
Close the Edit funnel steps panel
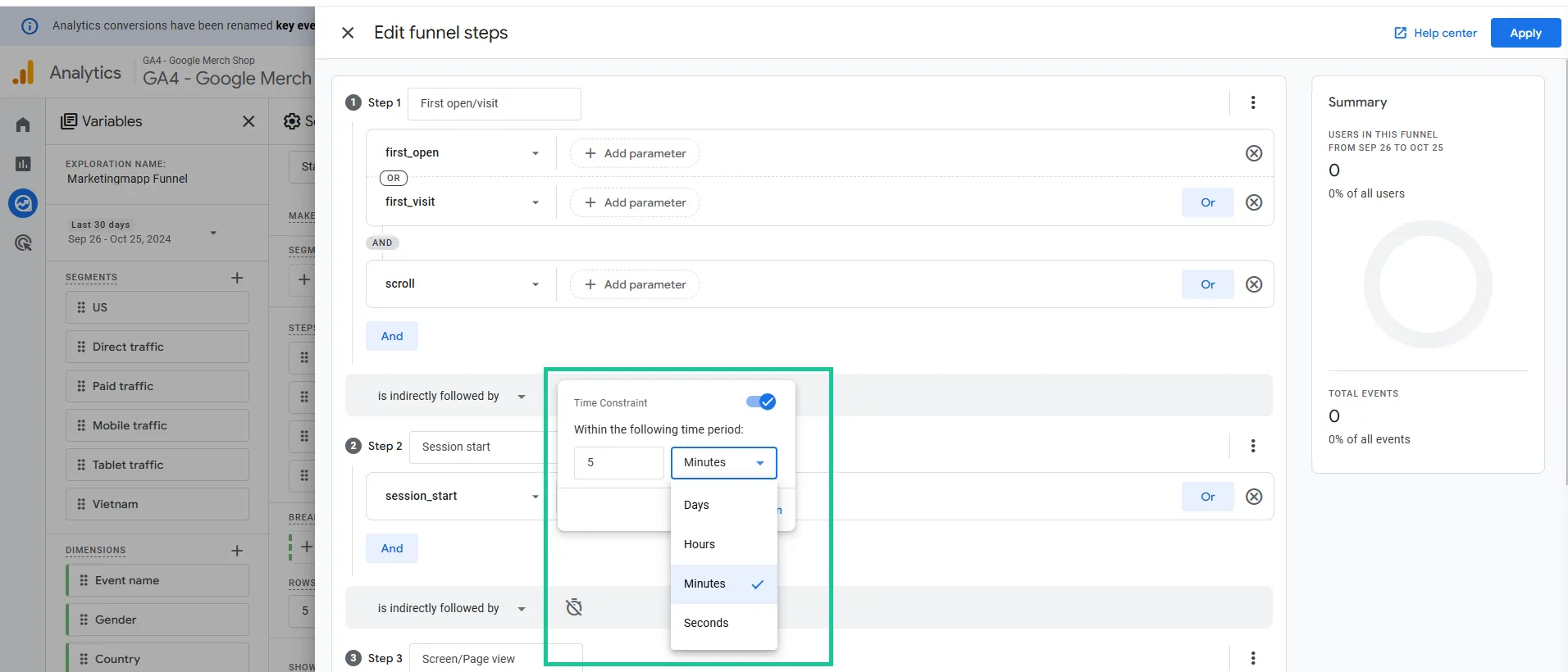348,33
